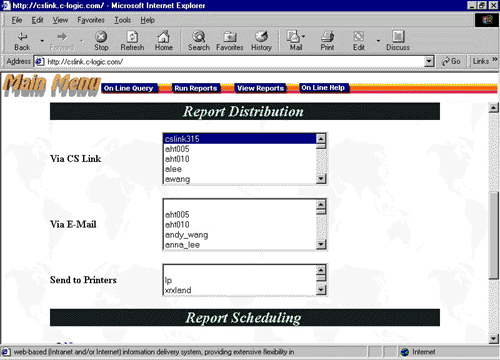Click the Mail toolbar icon
This screenshot has height=360, width=500.
pyautogui.click(x=293, y=36)
